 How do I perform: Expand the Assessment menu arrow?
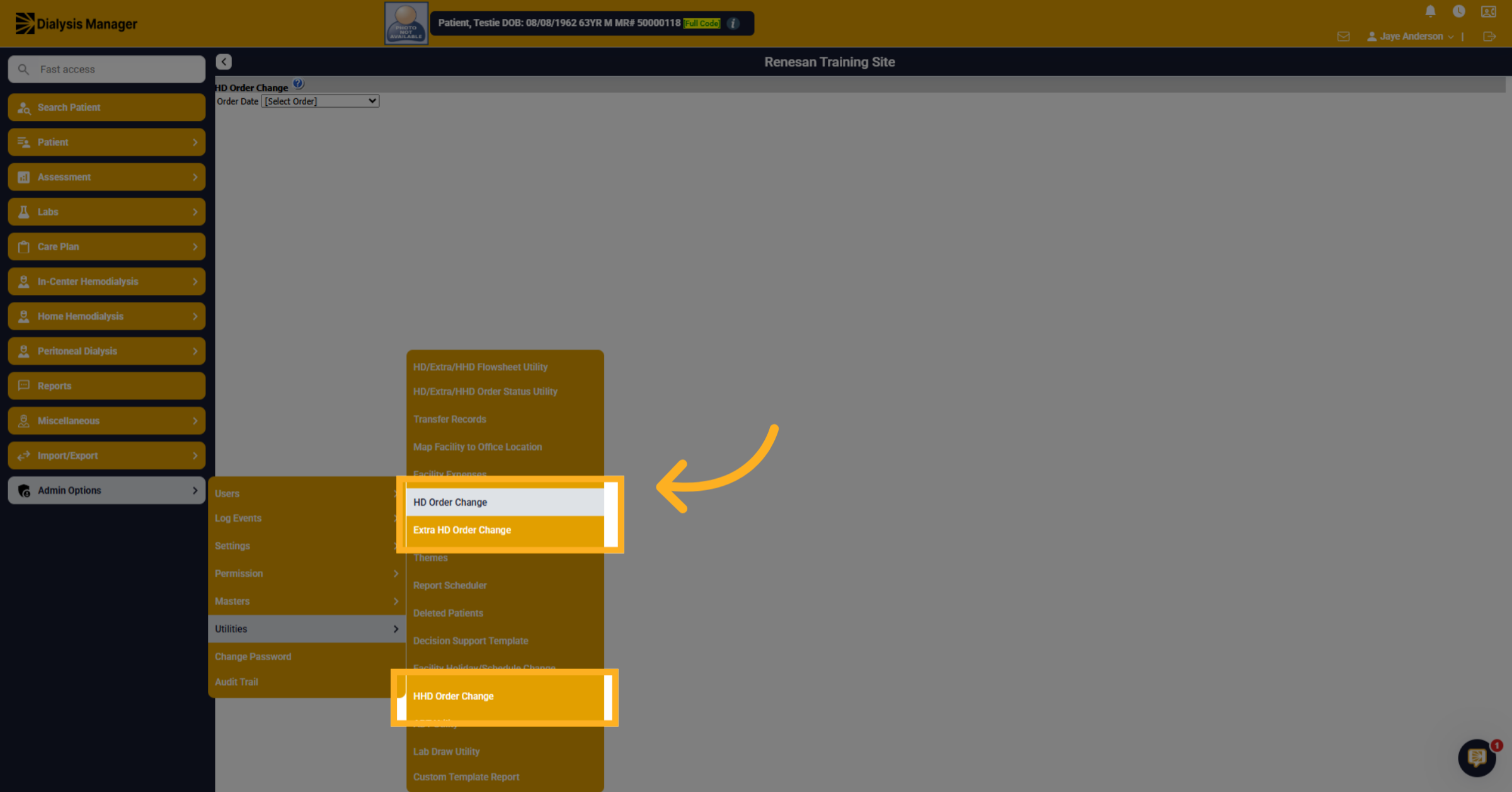click(x=195, y=177)
